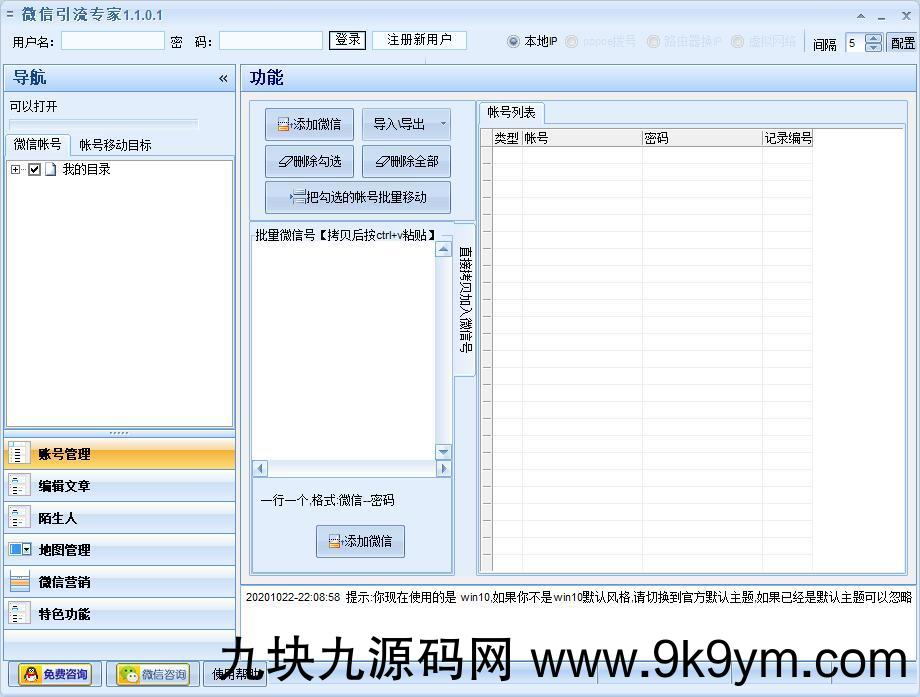Toggle the 我的目录 checkbox
This screenshot has height=697, width=920.
click(35, 170)
